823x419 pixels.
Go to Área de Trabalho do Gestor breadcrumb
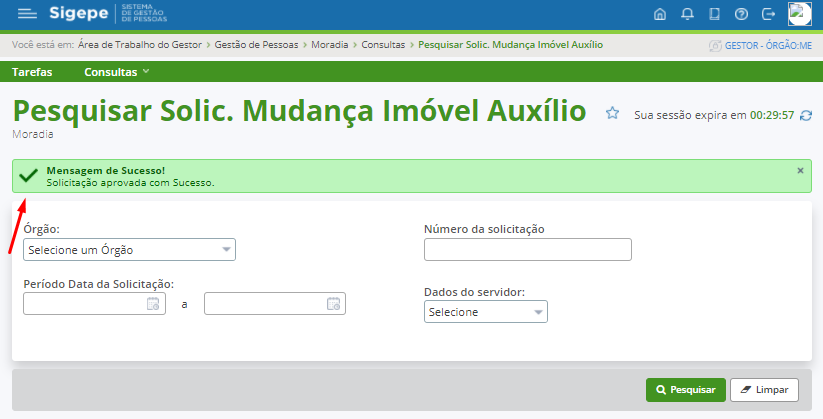140,45
